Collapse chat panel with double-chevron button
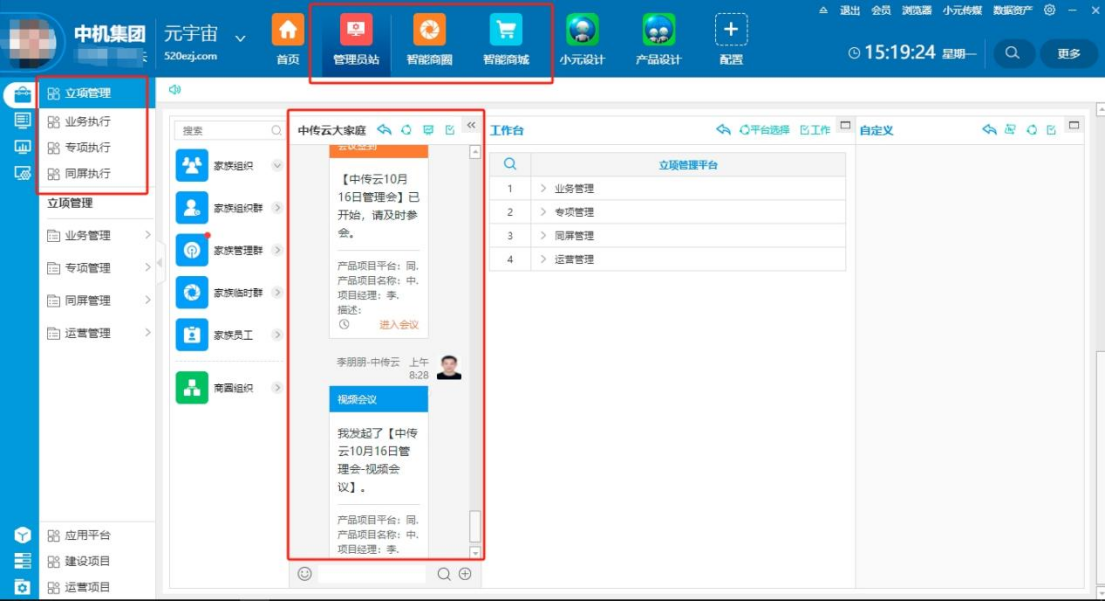 click(471, 126)
